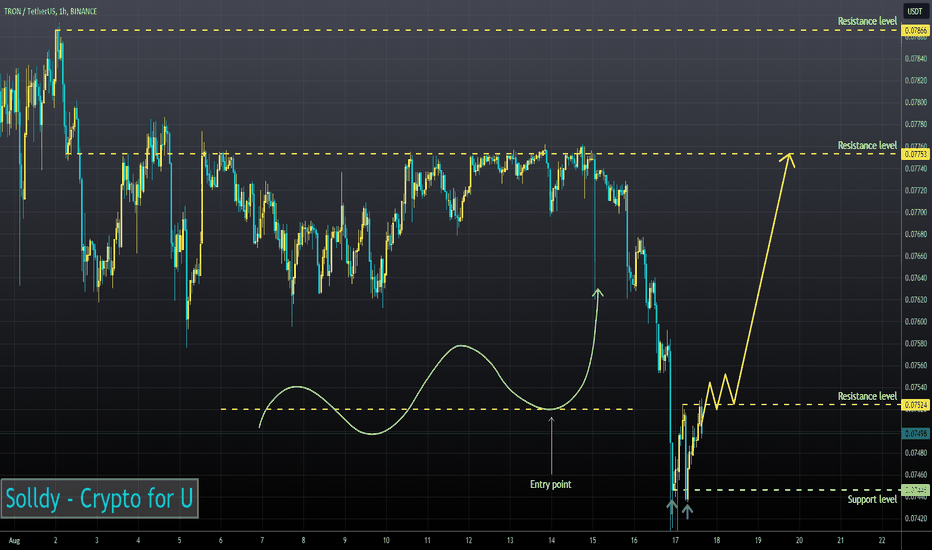Click the 0.07740 price axis value
Screen dimensions: 932x550
pyautogui.click(x=915, y=168)
